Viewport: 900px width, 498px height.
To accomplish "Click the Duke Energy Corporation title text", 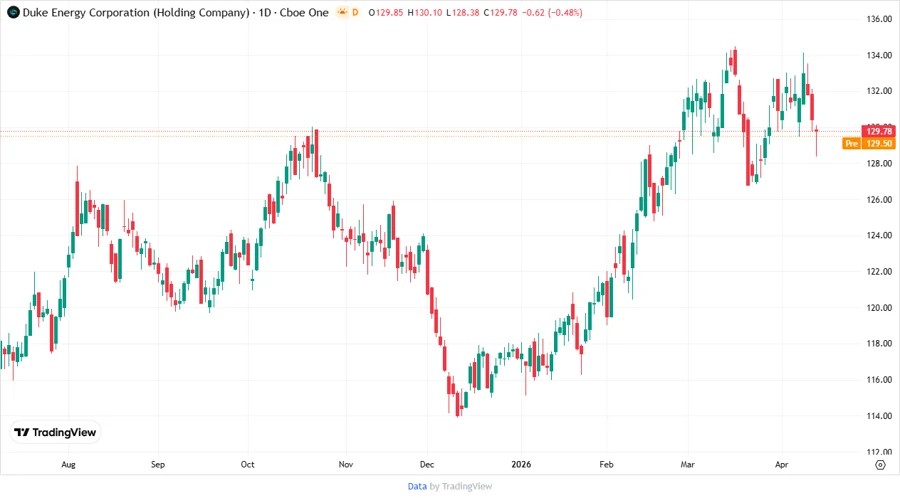I will 136,12.
